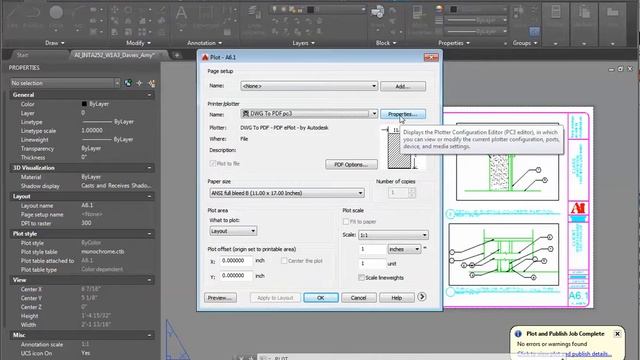This screenshot has height=360, width=640.
Task: Open the Dimension annotation tool
Action: tap(206, 18)
